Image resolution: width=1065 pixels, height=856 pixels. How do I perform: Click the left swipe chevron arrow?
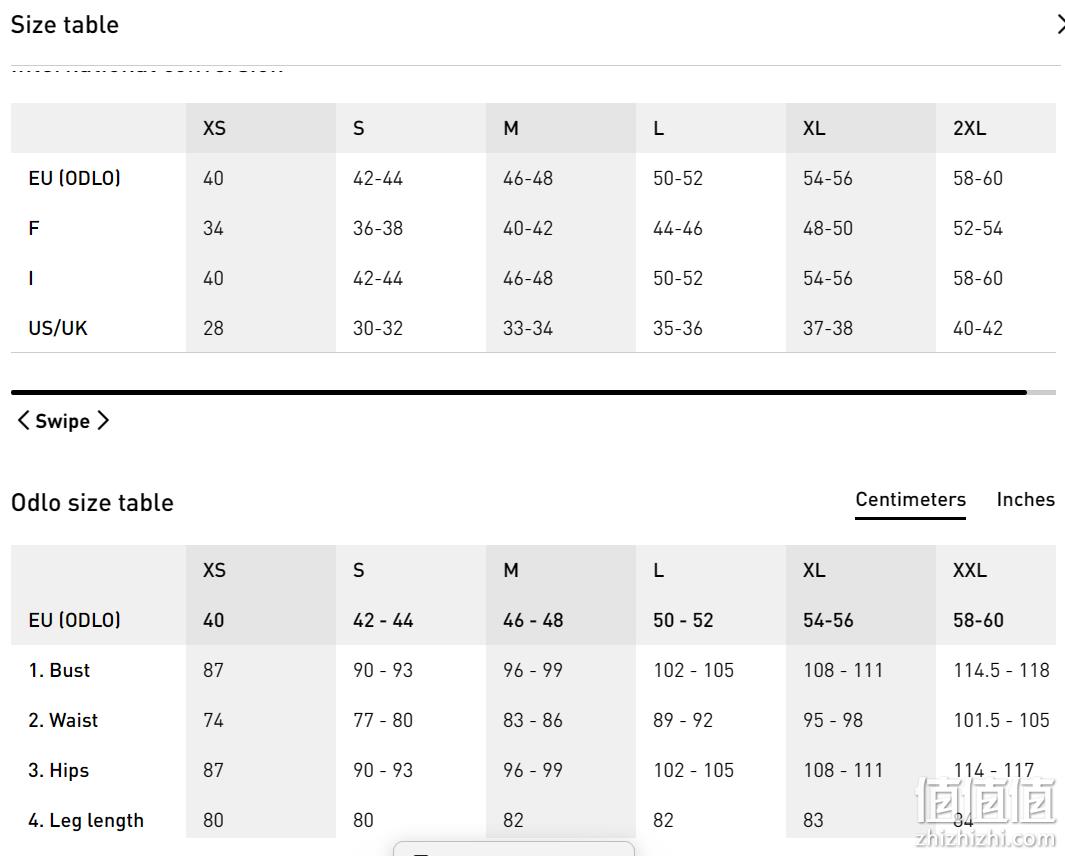[x=23, y=421]
